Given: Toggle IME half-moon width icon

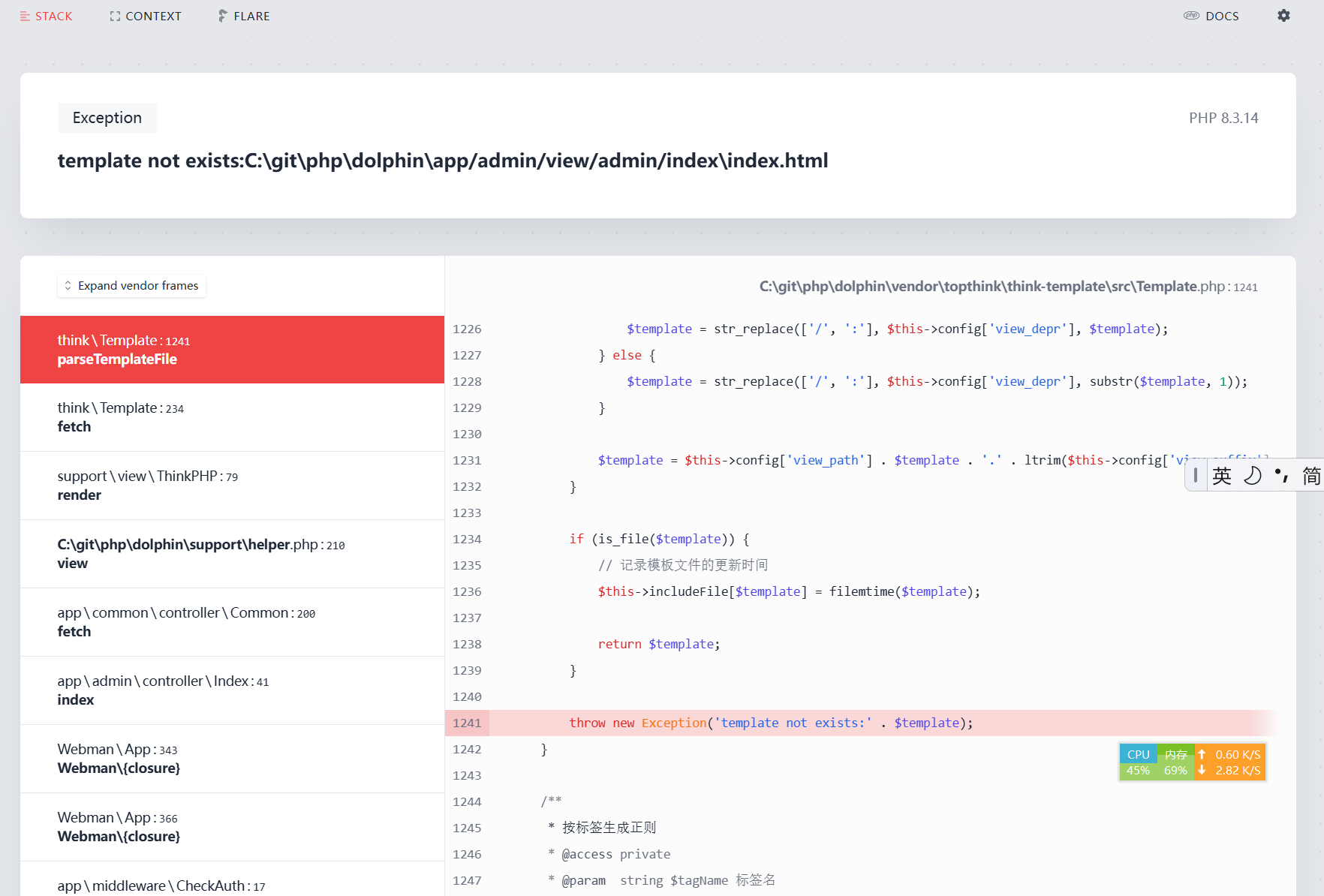Looking at the screenshot, I should 1253,476.
